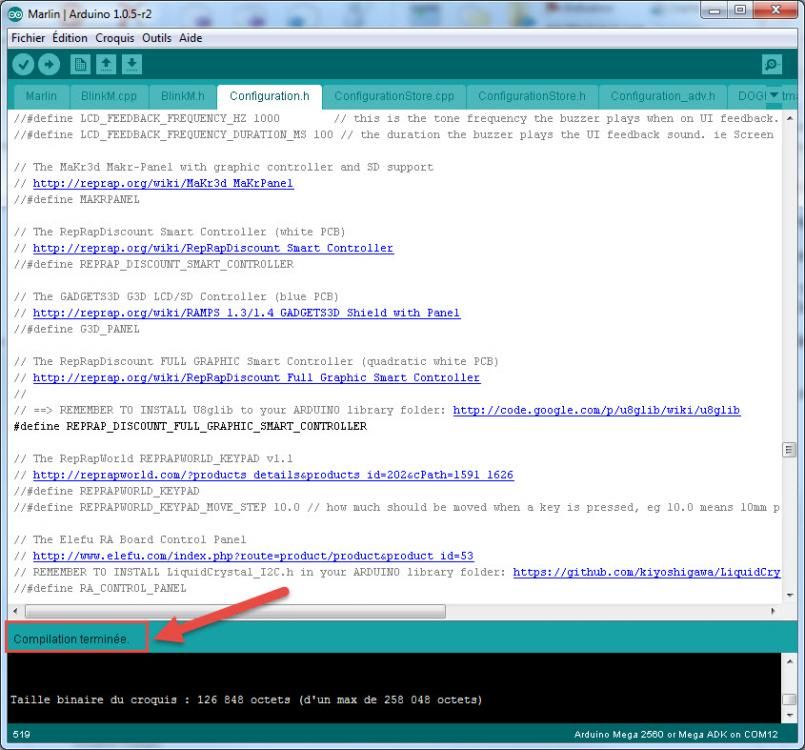Open the elefu.com product link
The width and height of the screenshot is (805, 750).
(253, 555)
